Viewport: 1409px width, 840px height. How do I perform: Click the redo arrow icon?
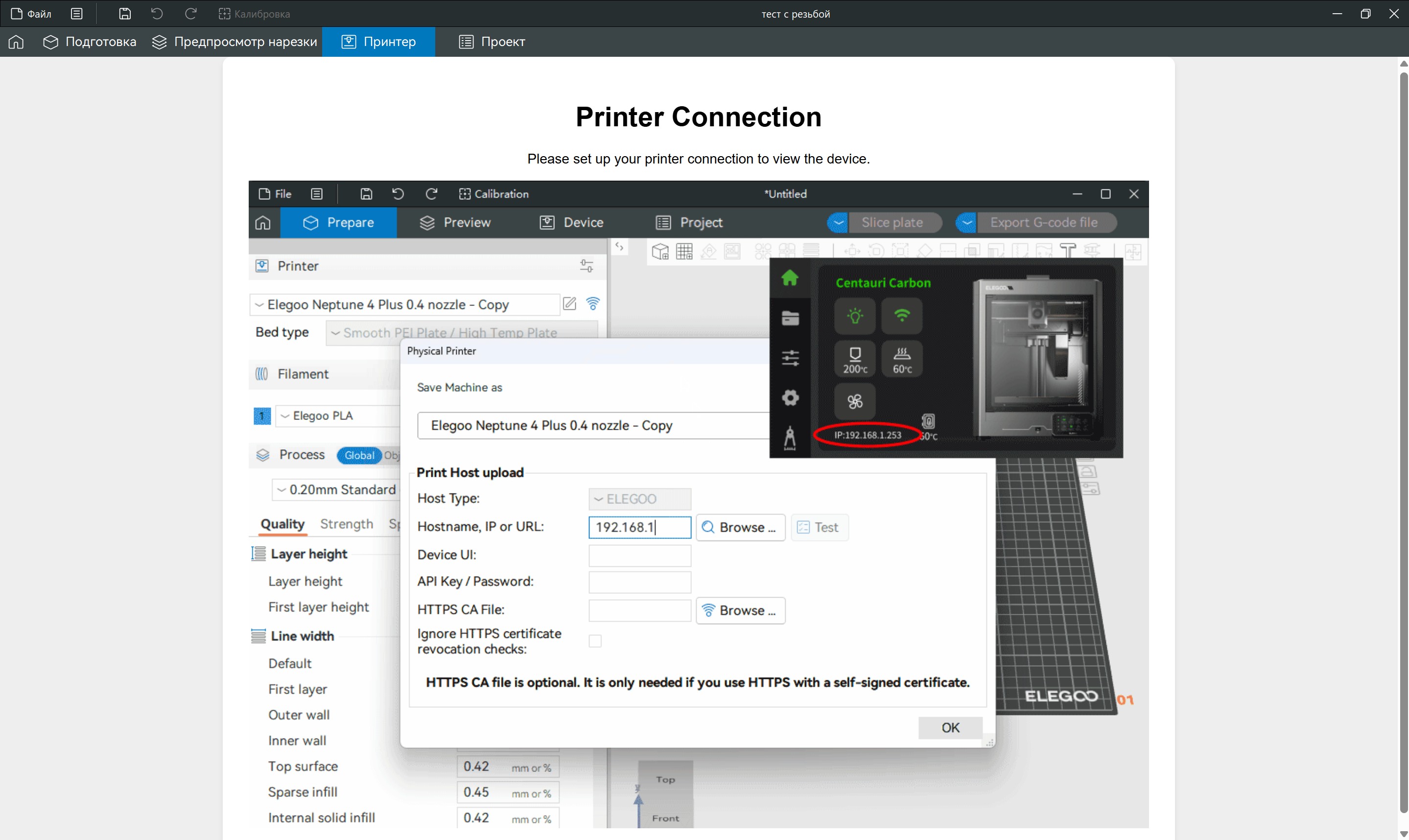tap(191, 14)
